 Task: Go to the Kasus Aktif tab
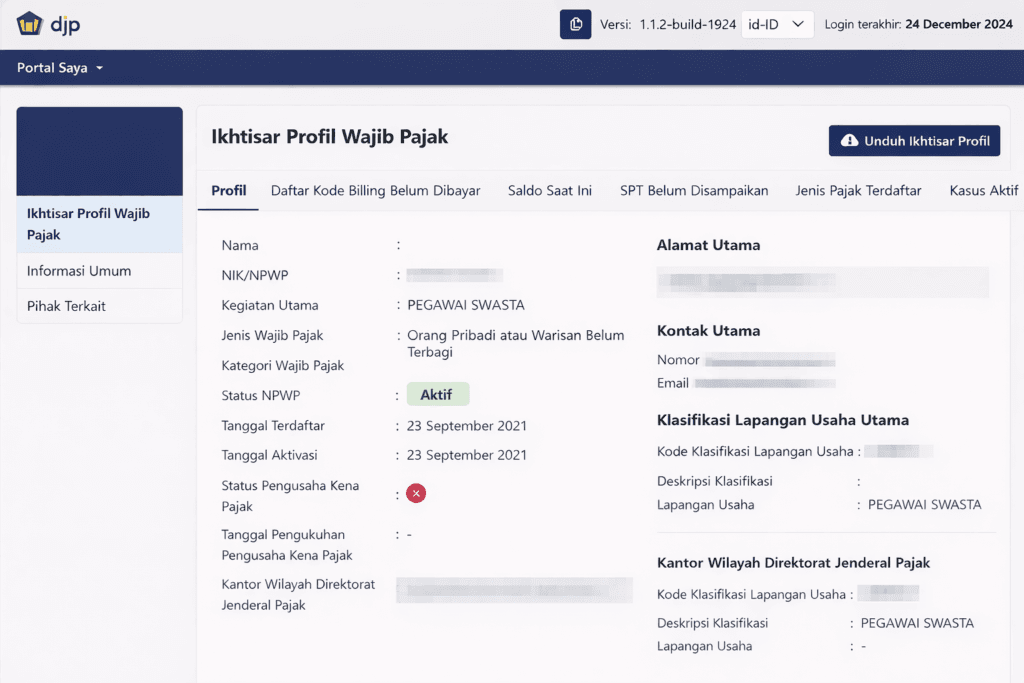coord(983,190)
